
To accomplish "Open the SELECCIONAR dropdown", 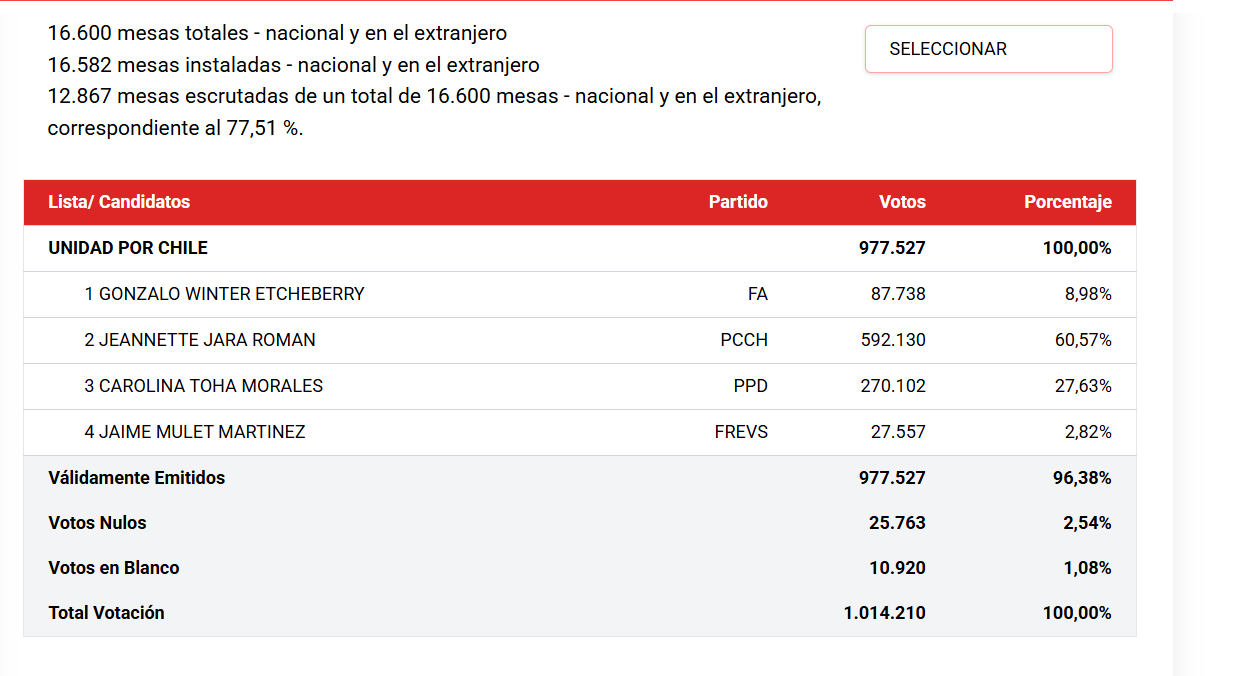I will pyautogui.click(x=988, y=49).
